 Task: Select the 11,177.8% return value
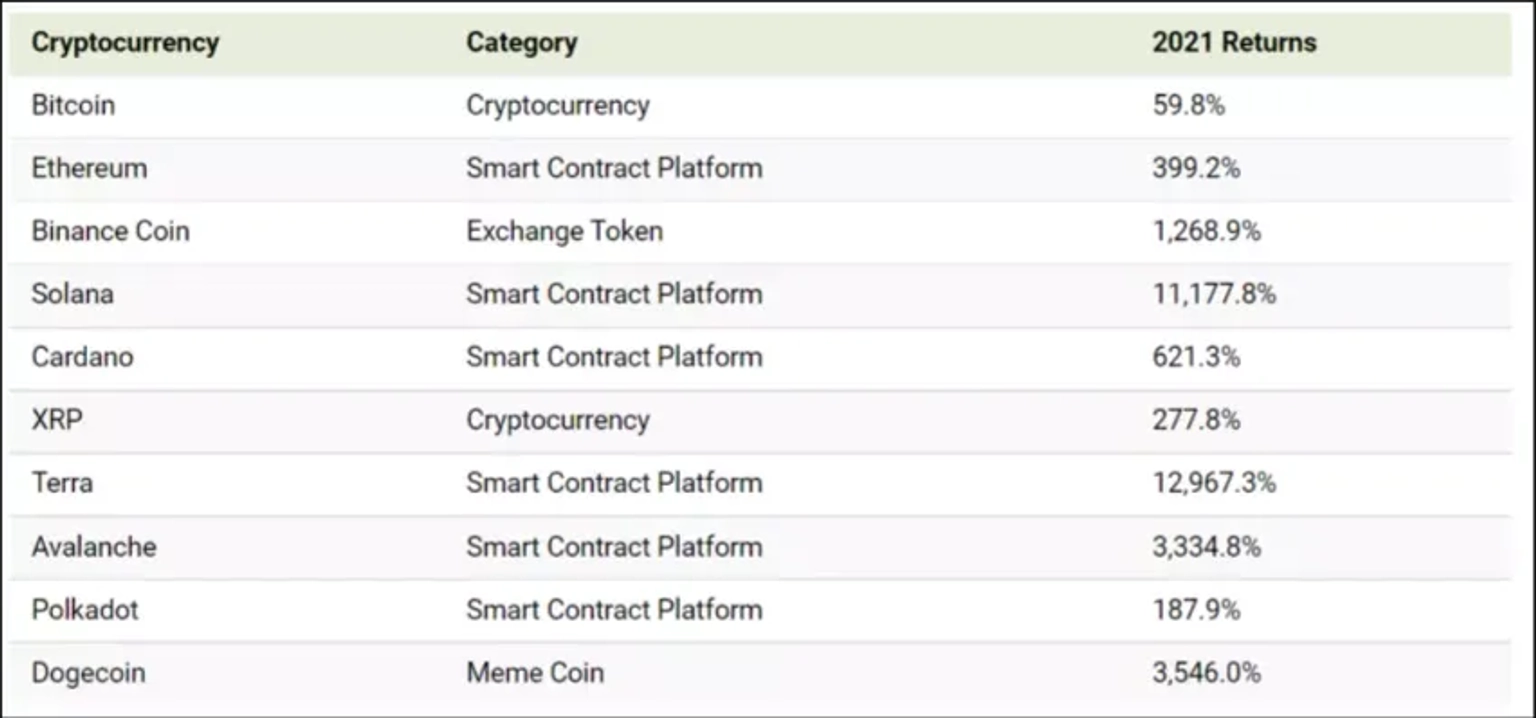coord(1214,294)
